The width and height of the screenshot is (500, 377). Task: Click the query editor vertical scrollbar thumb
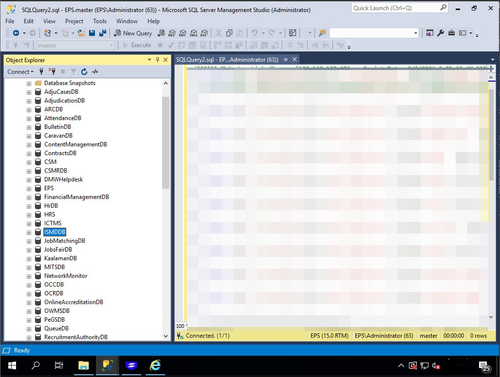click(x=491, y=134)
